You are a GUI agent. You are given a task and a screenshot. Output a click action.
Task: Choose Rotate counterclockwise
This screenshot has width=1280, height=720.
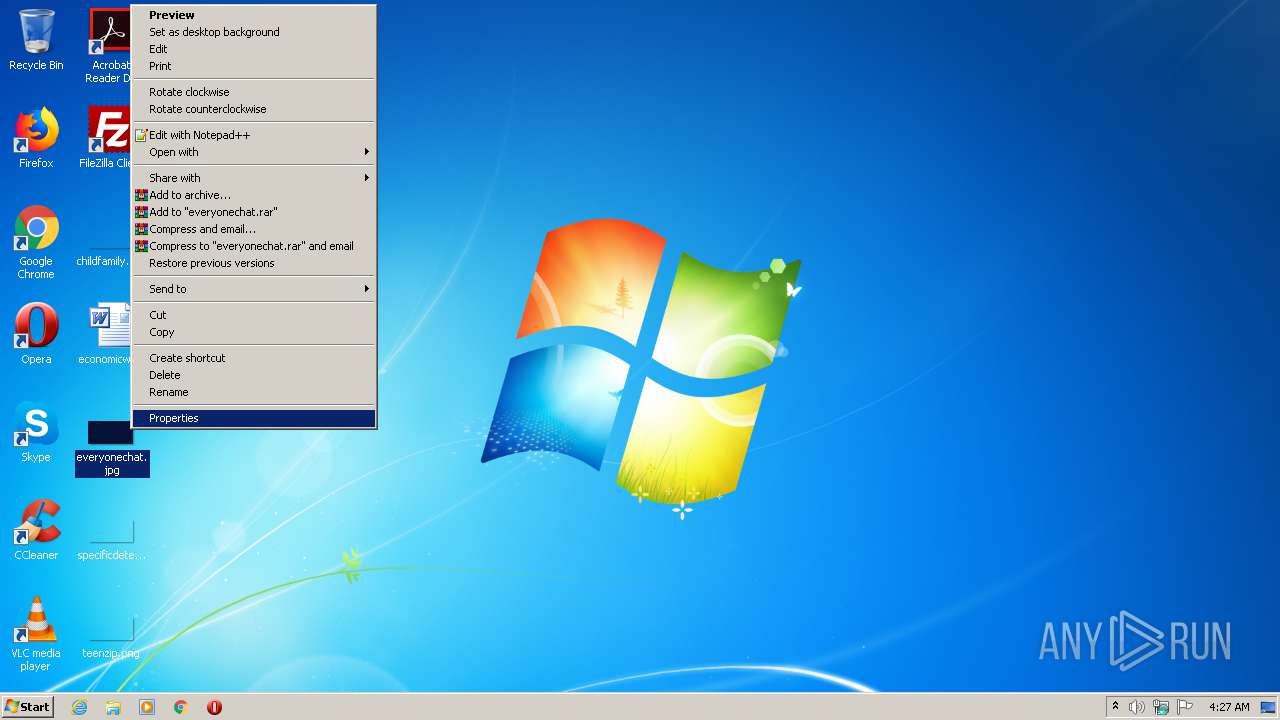pyautogui.click(x=254, y=109)
